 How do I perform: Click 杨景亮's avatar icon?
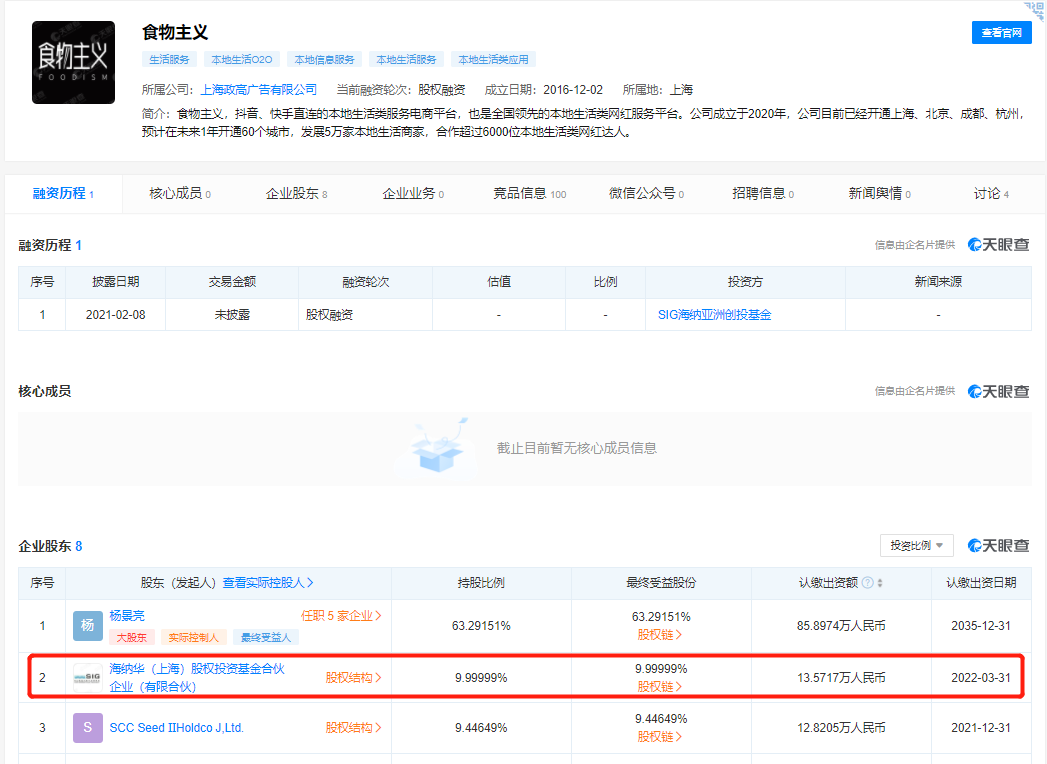pos(87,625)
